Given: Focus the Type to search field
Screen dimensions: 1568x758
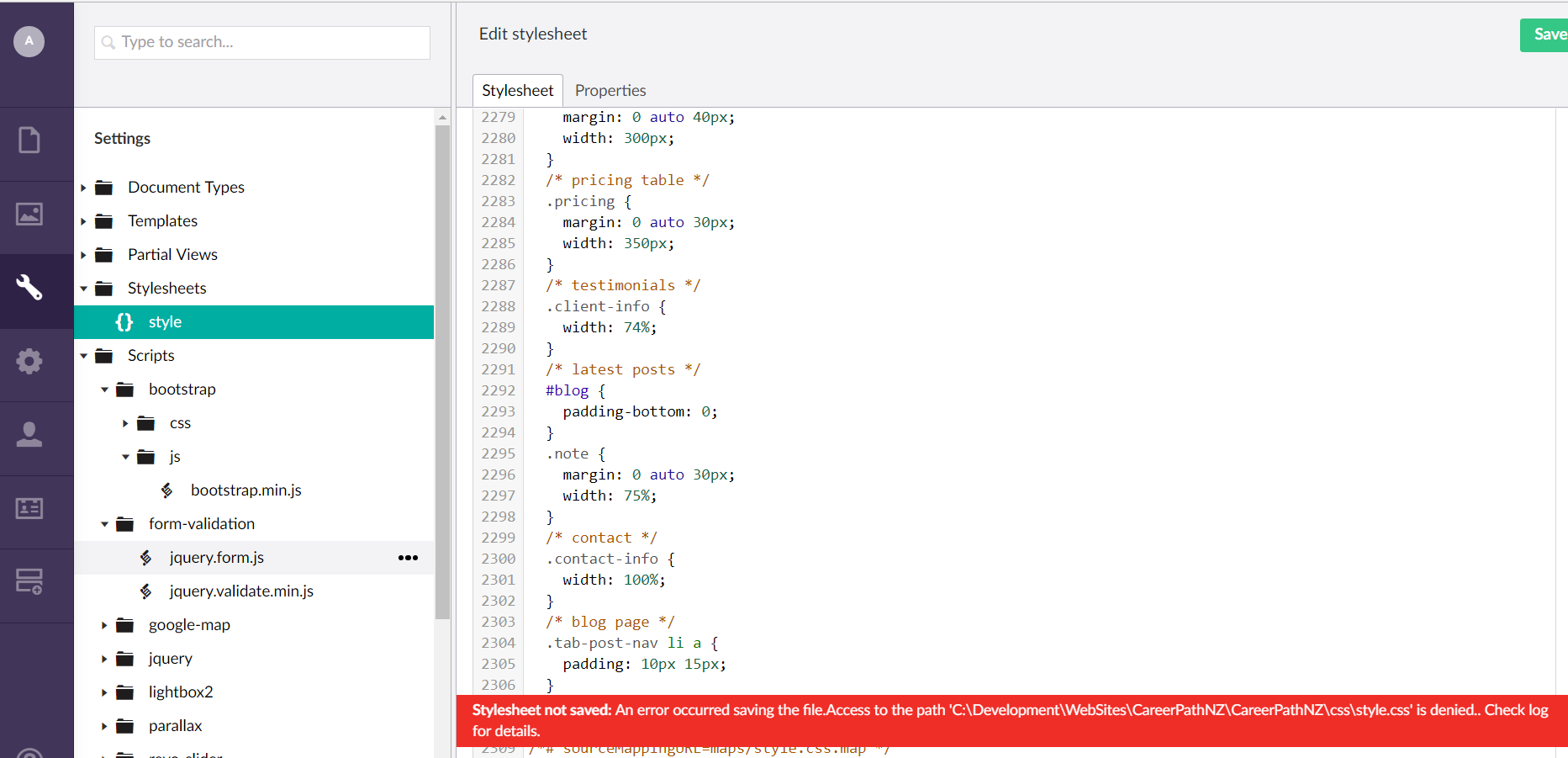Looking at the screenshot, I should 262,42.
